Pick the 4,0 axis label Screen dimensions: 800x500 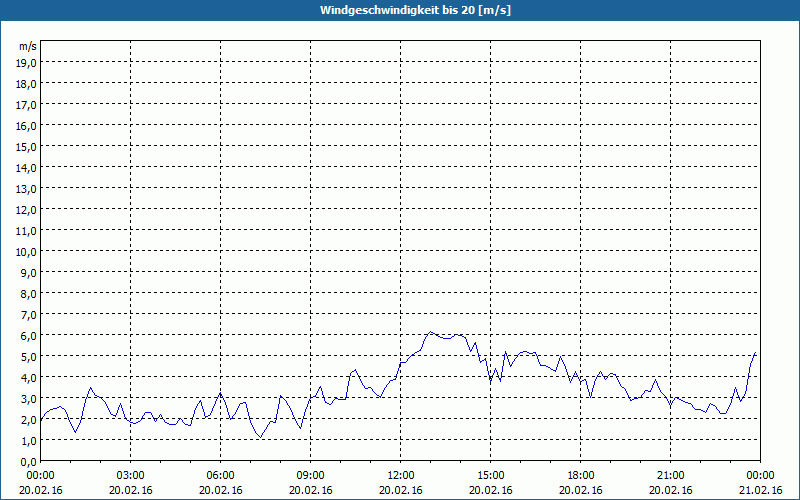click(x=29, y=378)
